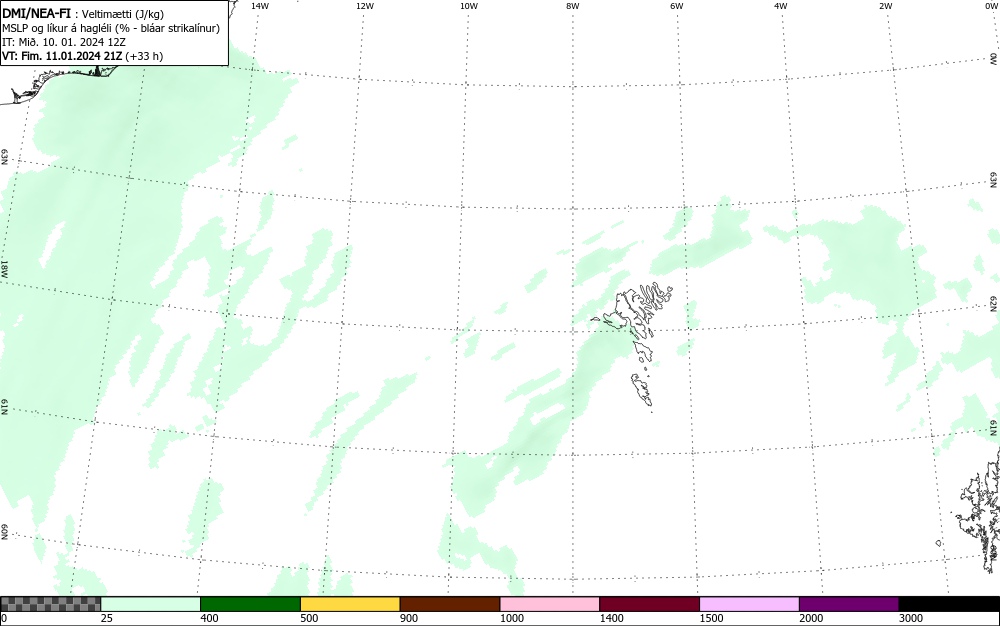
Task: Click legend value "1400"
Action: coord(612,618)
